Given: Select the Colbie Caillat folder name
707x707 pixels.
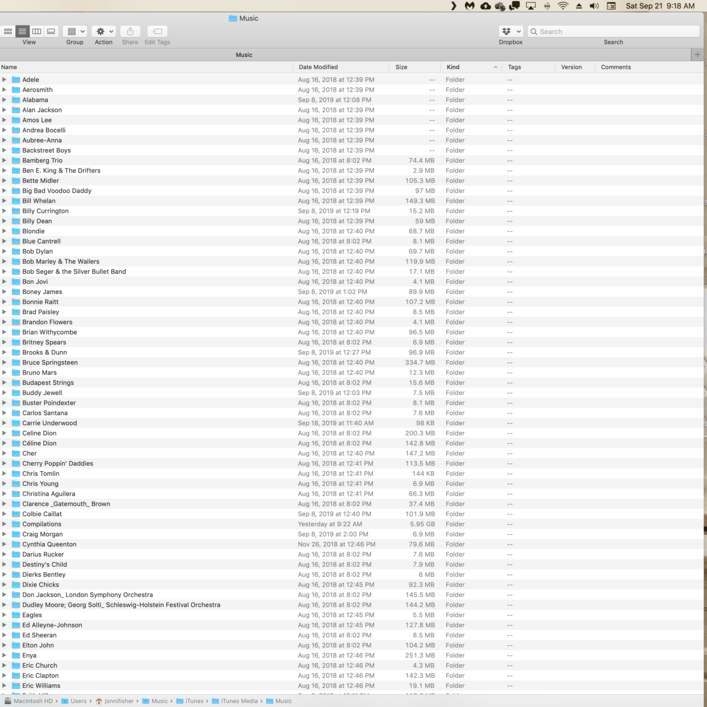Looking at the screenshot, I should click(42, 514).
